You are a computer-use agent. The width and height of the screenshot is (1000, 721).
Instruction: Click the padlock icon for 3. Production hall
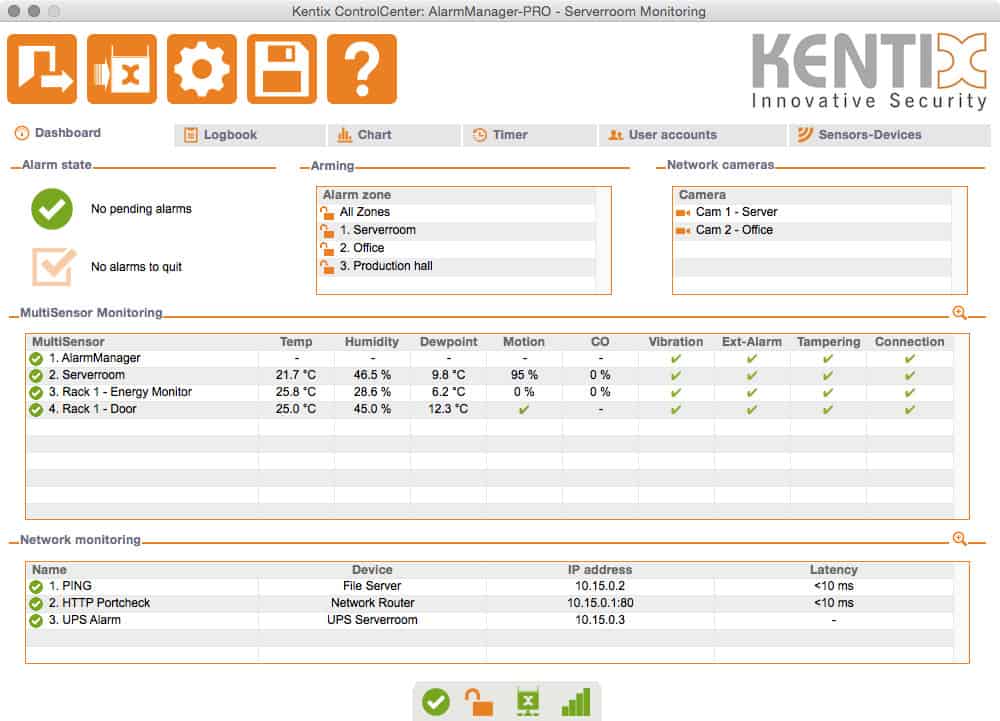327,266
